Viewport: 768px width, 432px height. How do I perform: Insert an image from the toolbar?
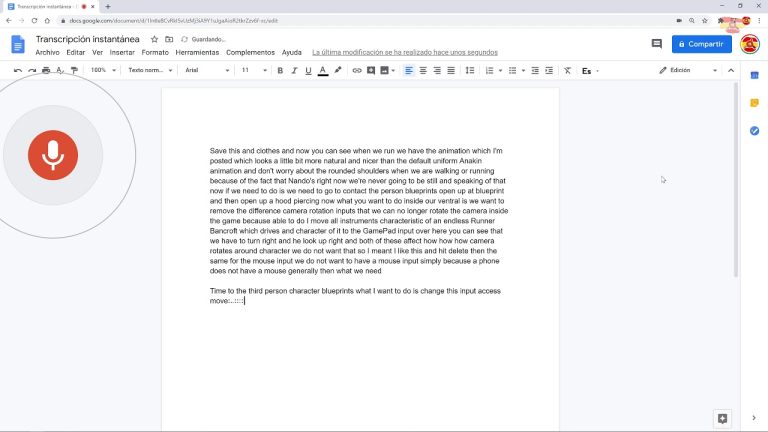[x=384, y=71]
